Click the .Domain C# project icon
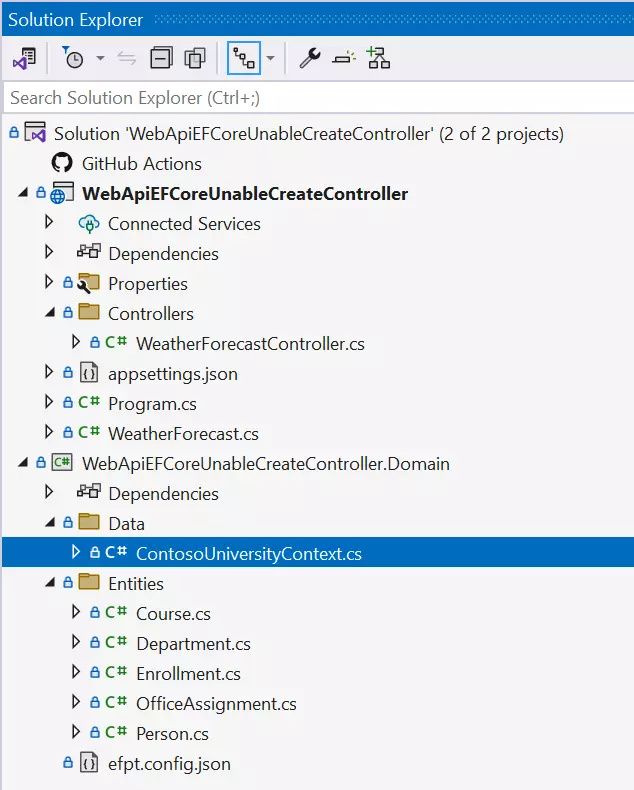This screenshot has width=634, height=790. point(62,463)
